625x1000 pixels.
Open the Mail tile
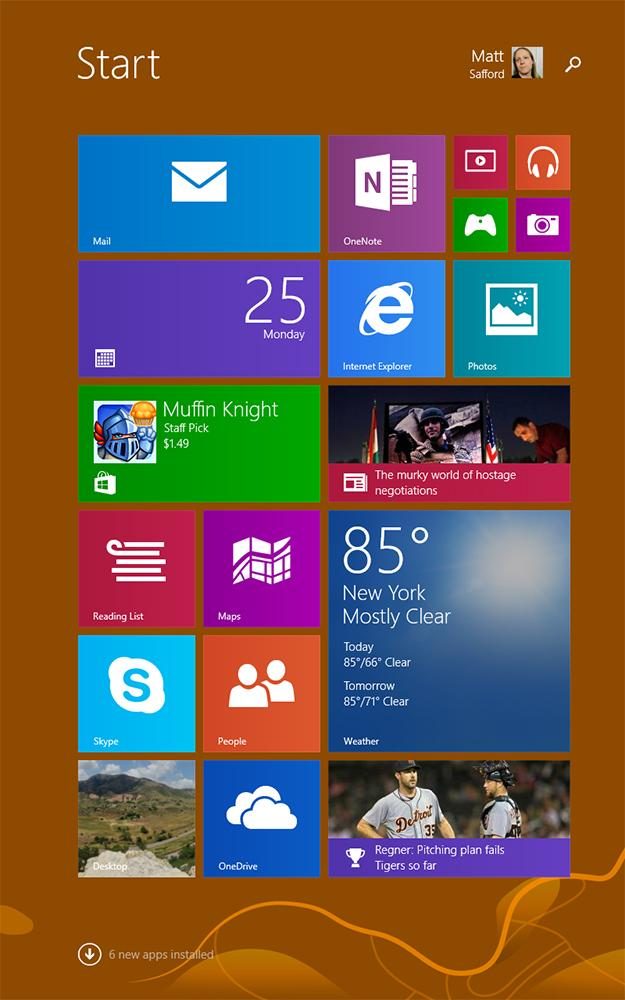[199, 193]
